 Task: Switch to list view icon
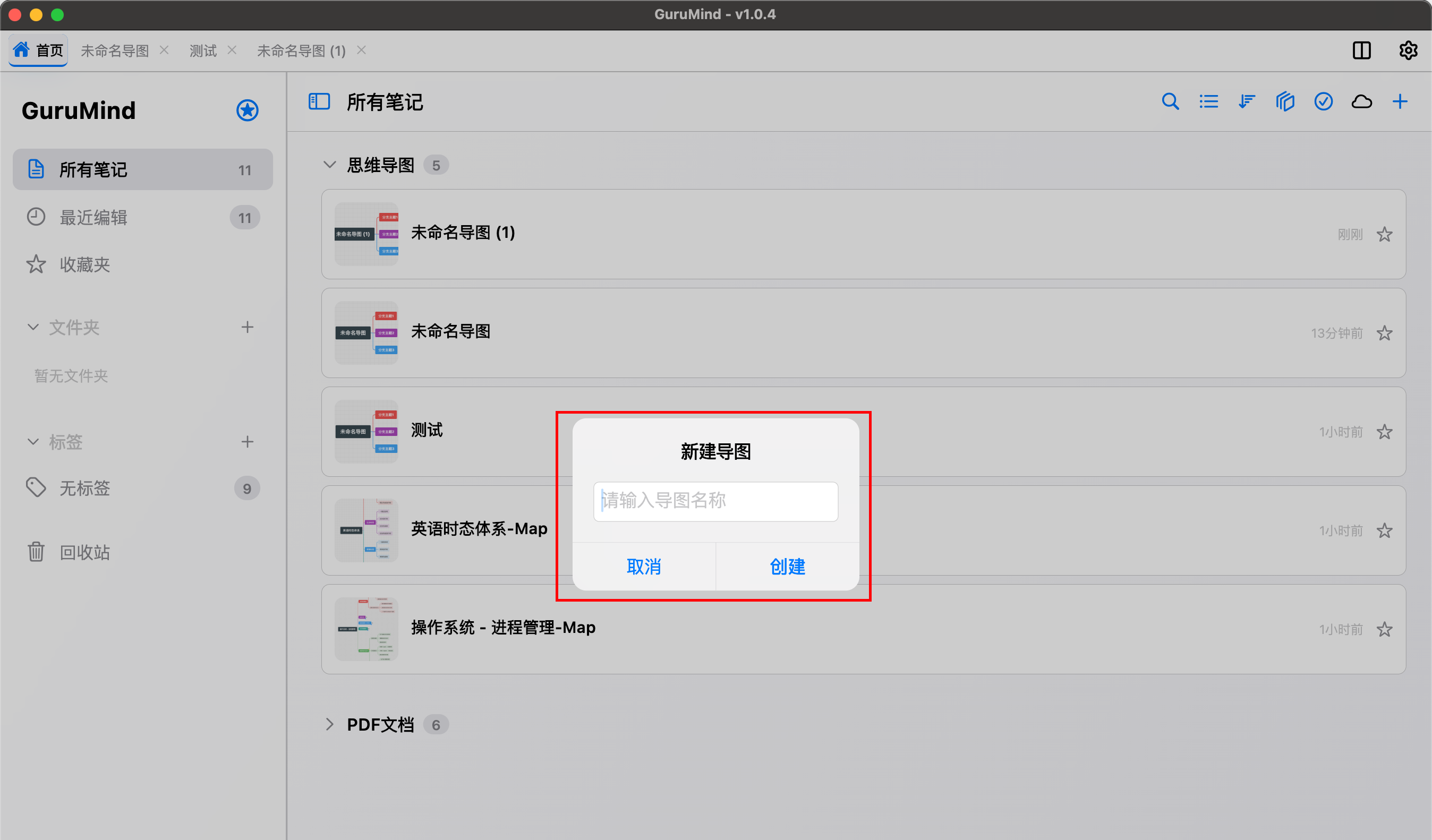(x=1209, y=101)
